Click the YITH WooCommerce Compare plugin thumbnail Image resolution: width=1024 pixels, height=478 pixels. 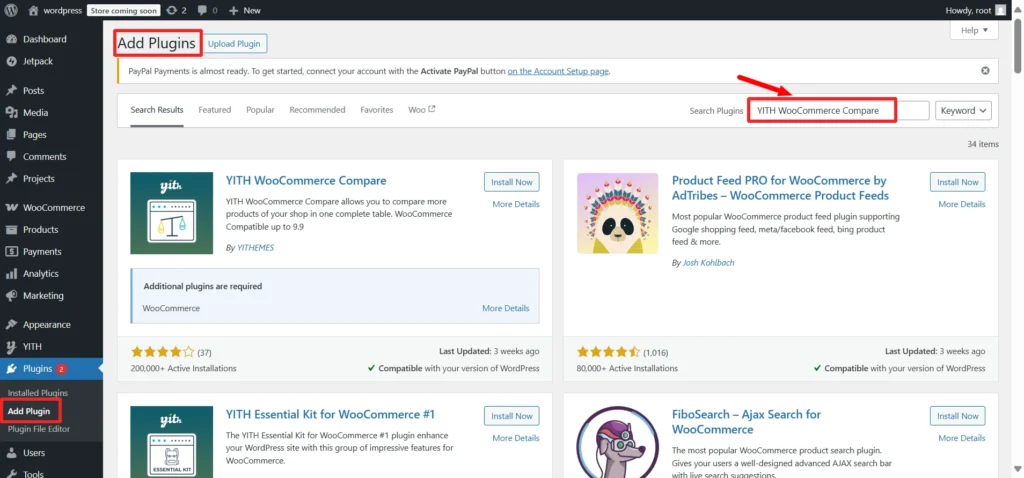172,213
